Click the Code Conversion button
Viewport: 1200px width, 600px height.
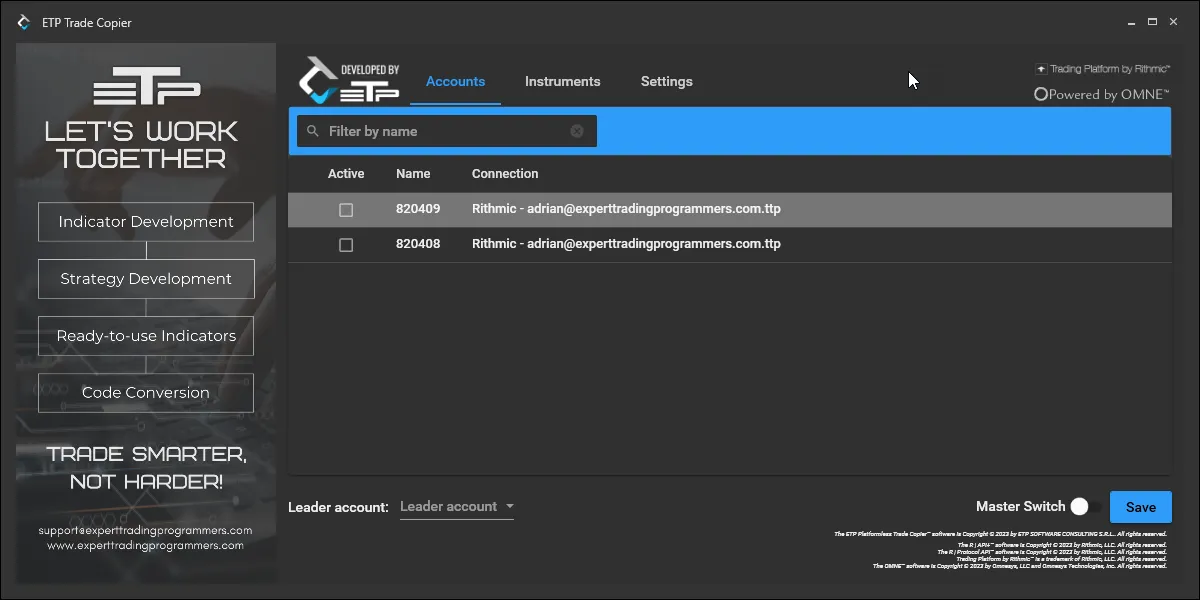click(146, 393)
